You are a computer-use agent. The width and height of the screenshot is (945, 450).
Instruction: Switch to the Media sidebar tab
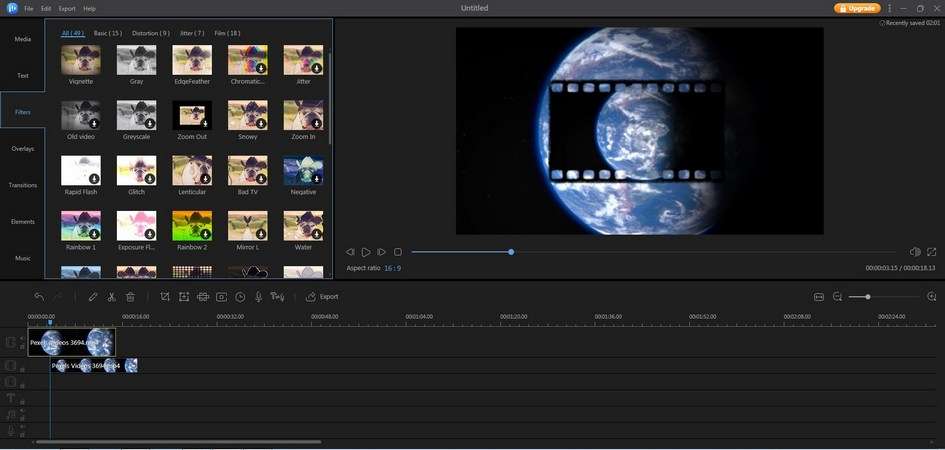(x=22, y=39)
